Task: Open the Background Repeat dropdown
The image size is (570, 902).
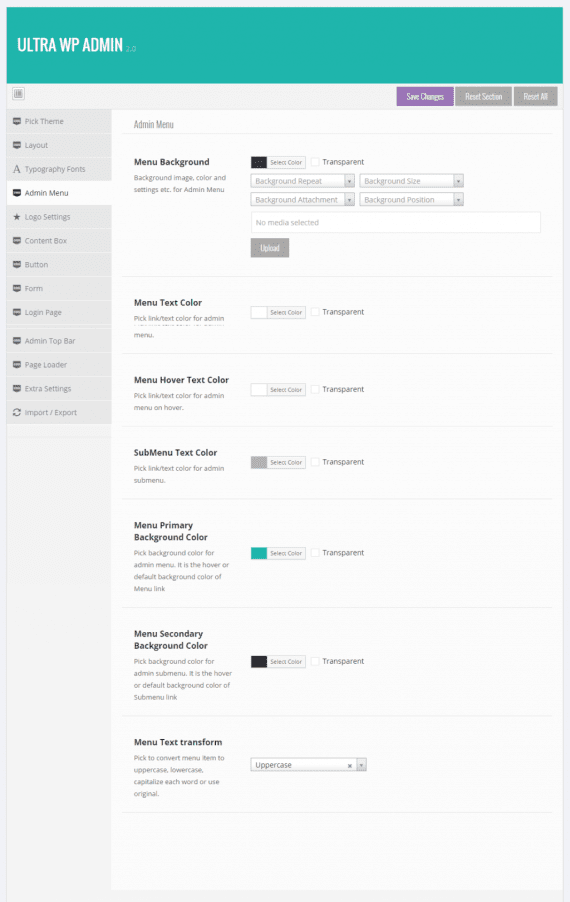Action: (x=303, y=181)
